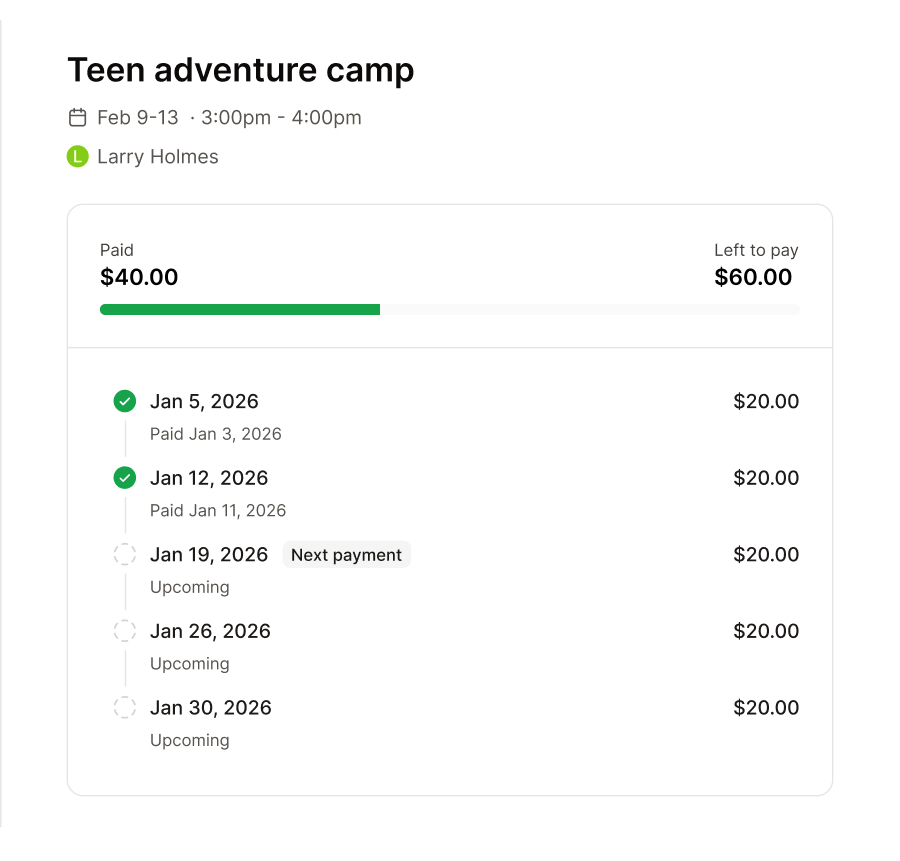Viewport: 900px width, 861px height.
Task: Click the Next payment badge
Action: [347, 554]
